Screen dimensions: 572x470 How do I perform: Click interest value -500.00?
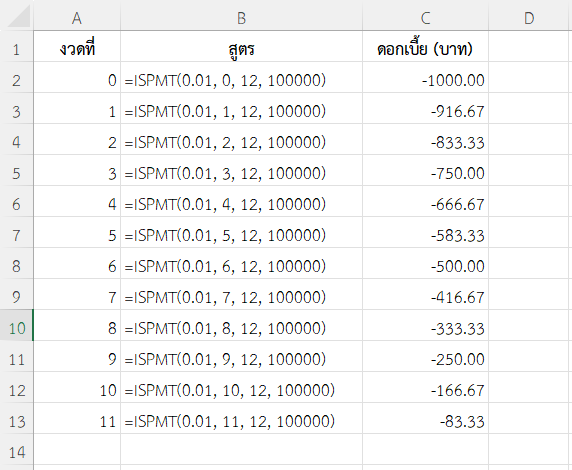pos(425,263)
